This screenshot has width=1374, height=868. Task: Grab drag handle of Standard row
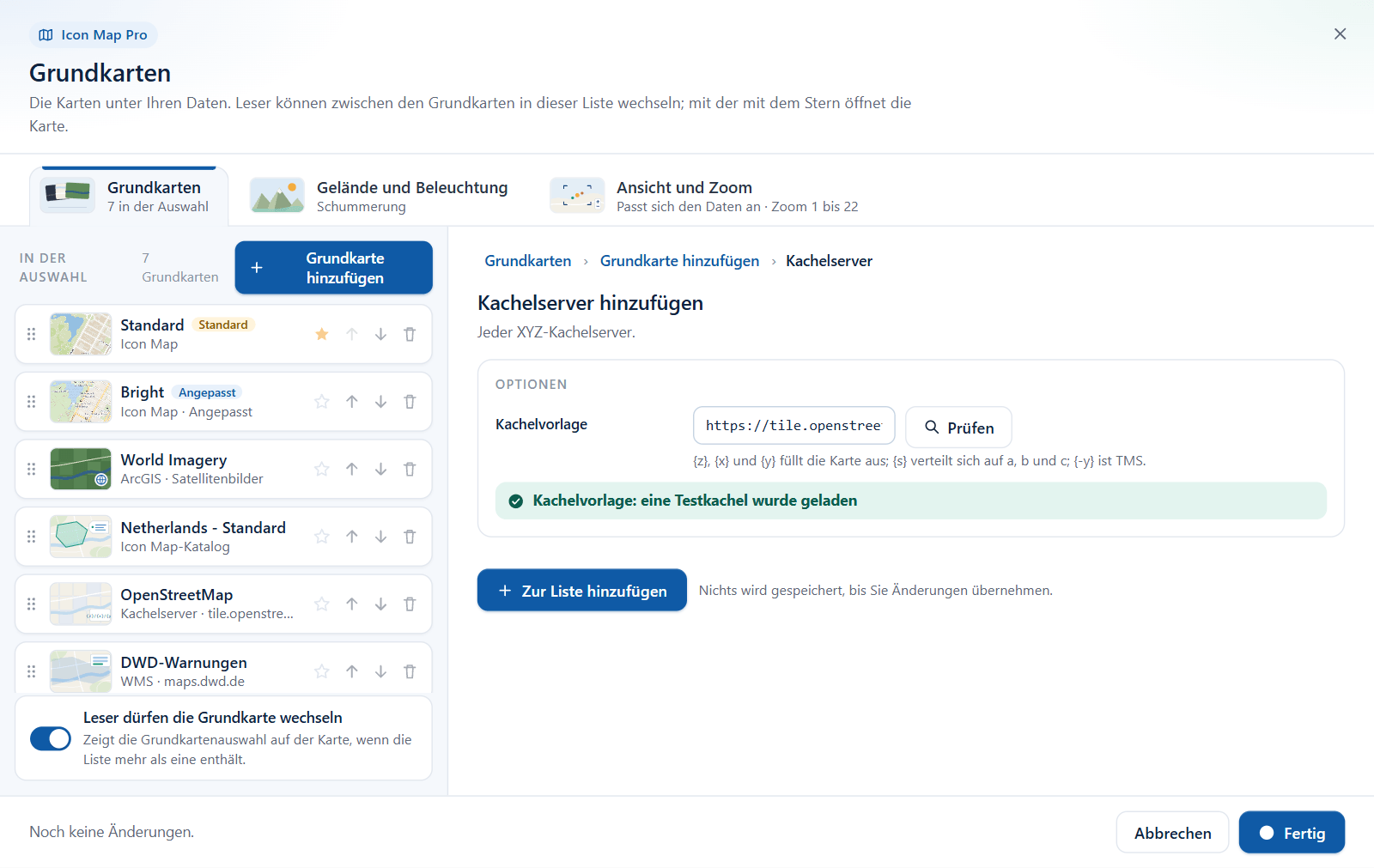tap(32, 334)
